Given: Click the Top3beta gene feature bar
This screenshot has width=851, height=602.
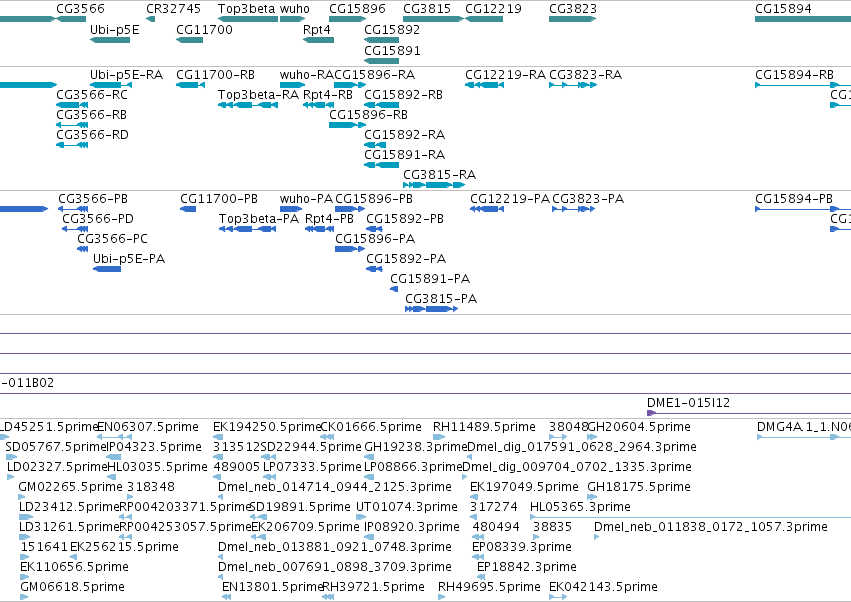Looking at the screenshot, I should (x=248, y=19).
